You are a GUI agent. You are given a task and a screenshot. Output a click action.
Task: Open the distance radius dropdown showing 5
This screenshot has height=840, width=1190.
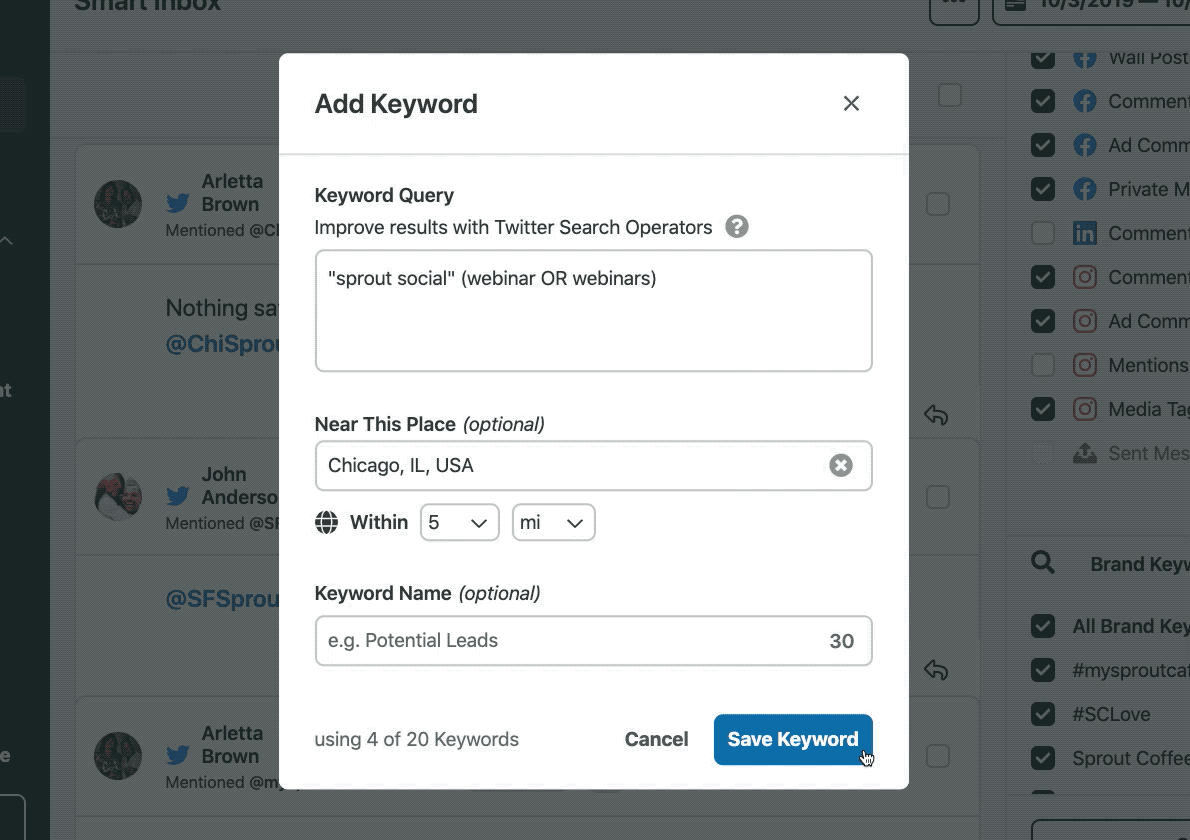tap(459, 523)
